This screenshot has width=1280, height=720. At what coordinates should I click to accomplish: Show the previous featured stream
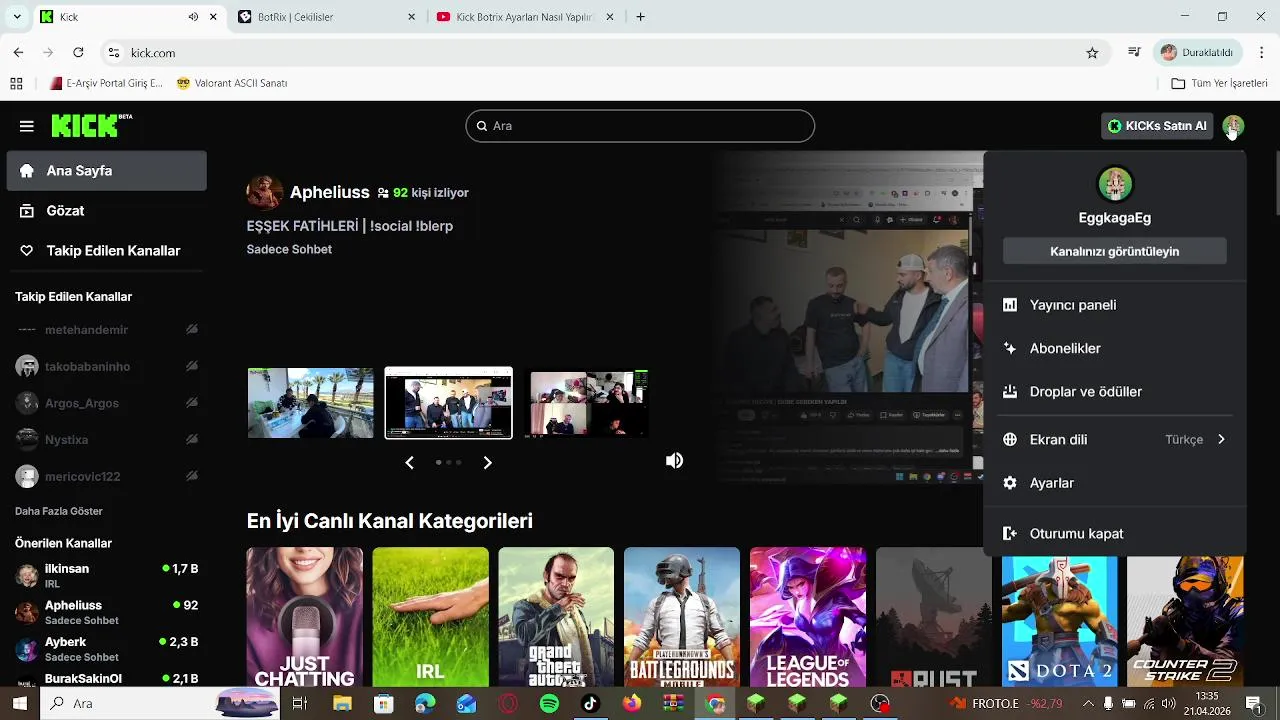tap(409, 462)
